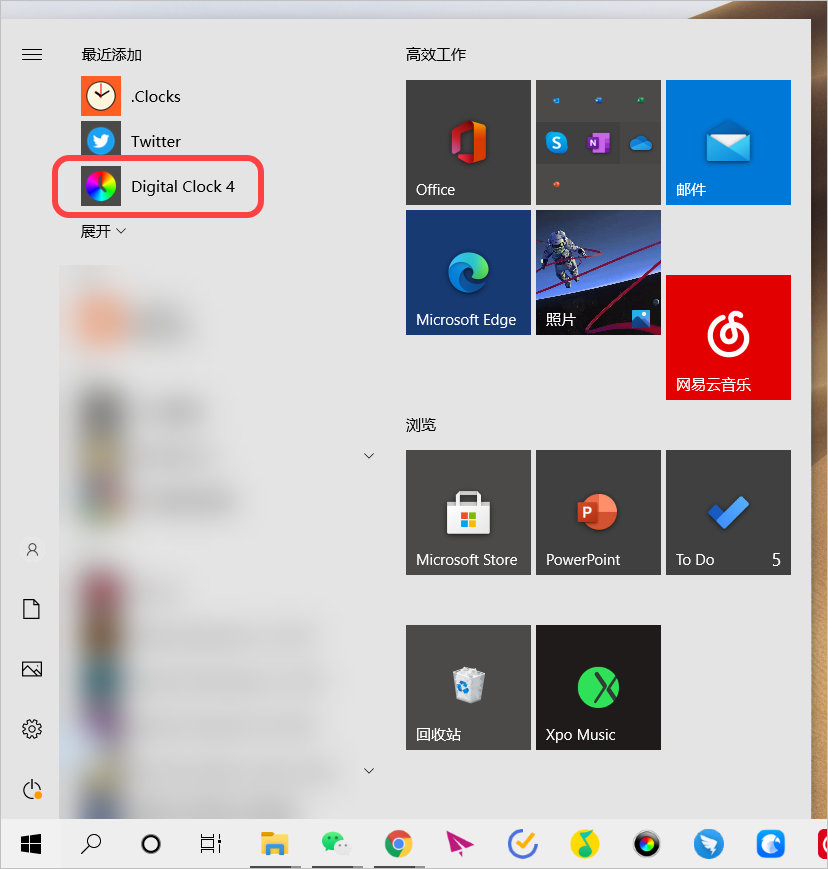Viewport: 828px width, 869px height.
Task: Open 回收站 Recycle Bin tile
Action: coord(468,687)
